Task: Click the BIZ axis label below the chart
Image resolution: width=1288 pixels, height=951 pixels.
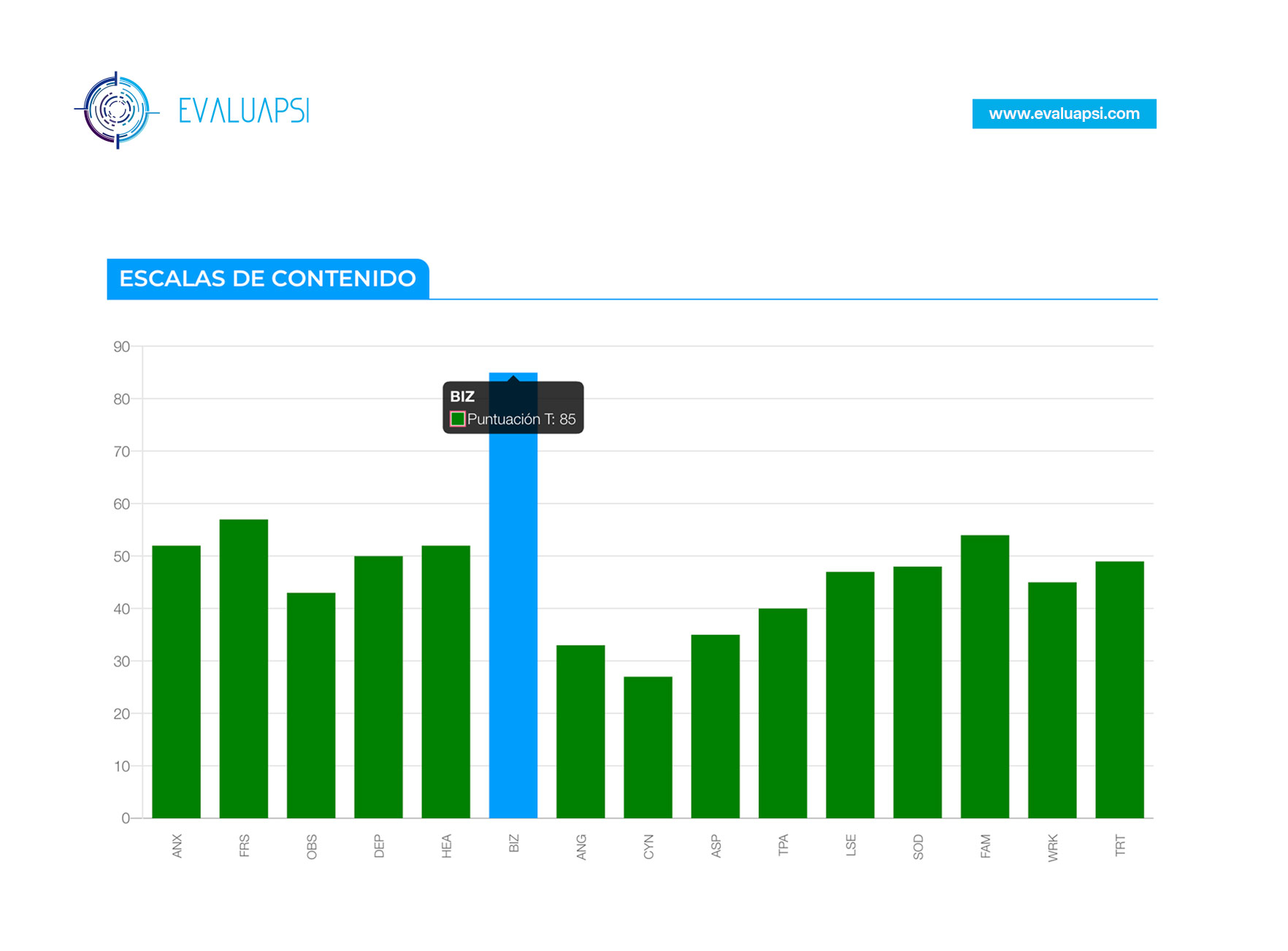Action: 514,844
